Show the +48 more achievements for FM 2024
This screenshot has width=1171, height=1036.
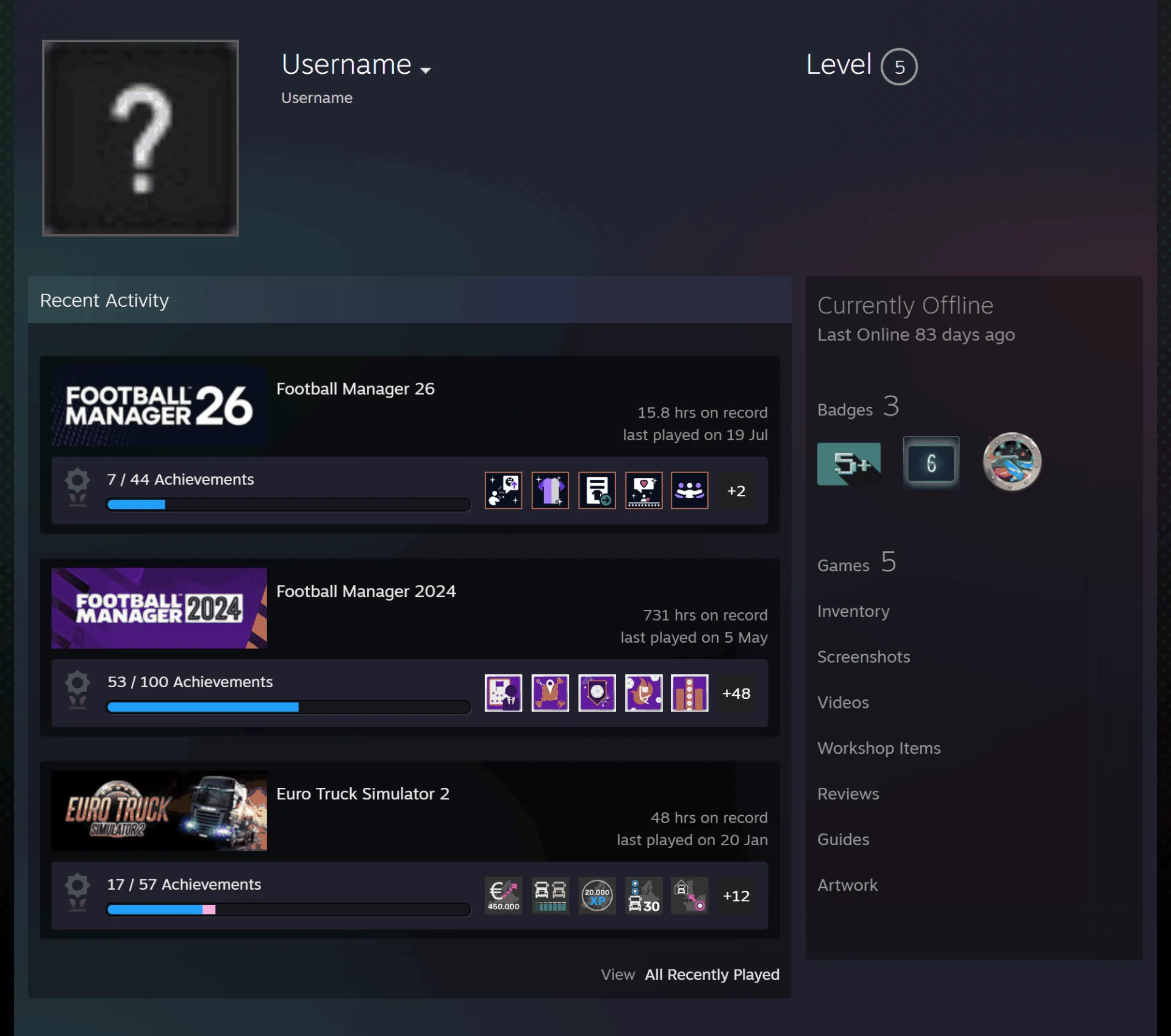736,693
